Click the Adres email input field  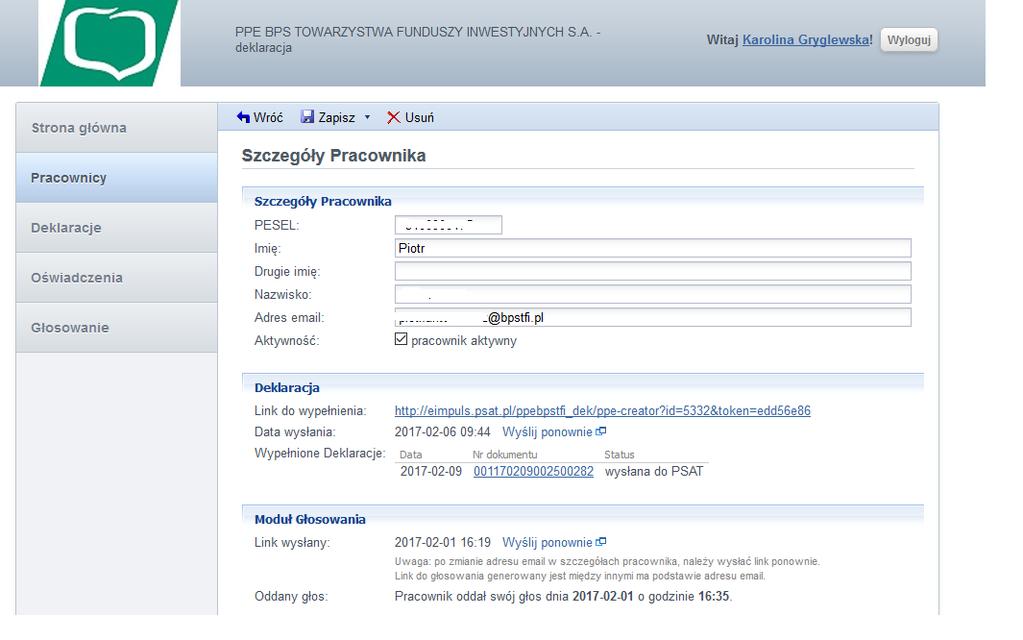click(652, 317)
